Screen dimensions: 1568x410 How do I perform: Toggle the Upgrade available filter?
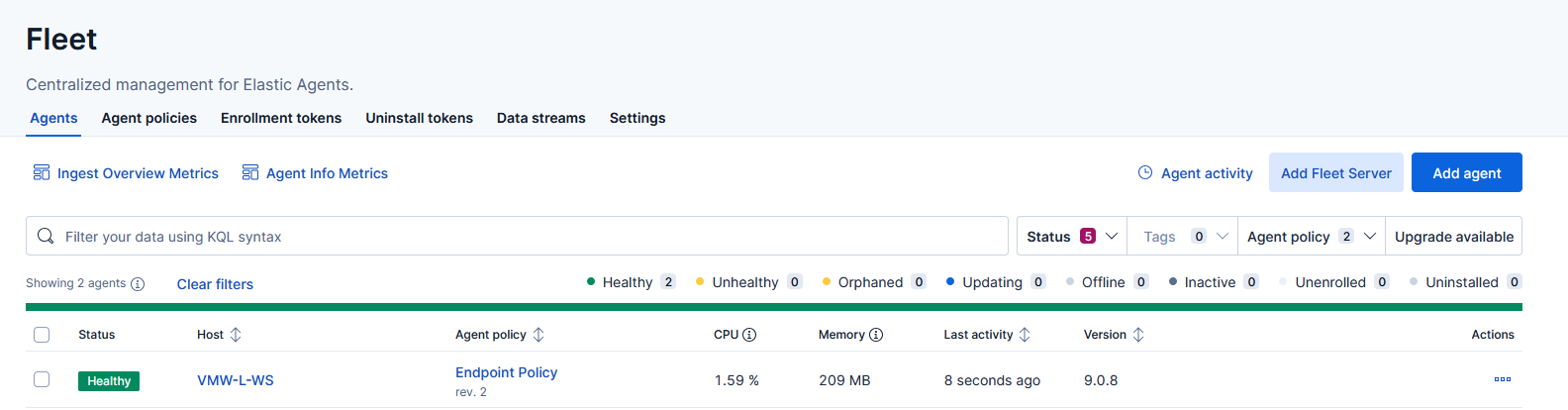(x=1453, y=237)
